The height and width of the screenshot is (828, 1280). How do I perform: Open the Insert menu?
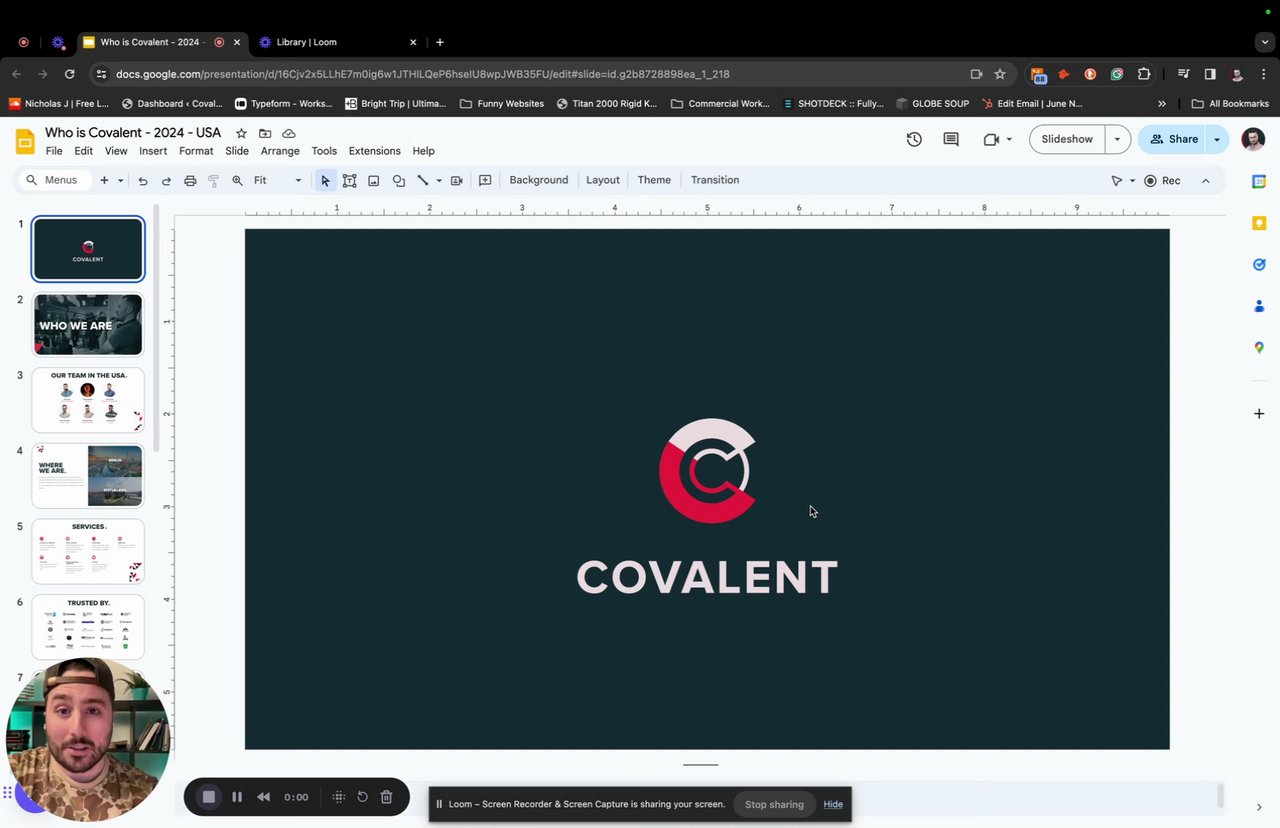tap(153, 151)
